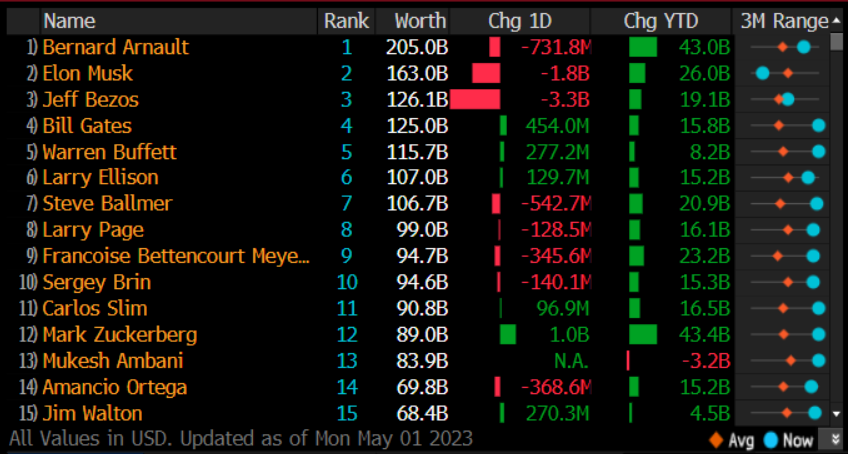Screen dimensions: 848x454
Task: Click Jim Walton's worth 68.4B
Action: 421,413
